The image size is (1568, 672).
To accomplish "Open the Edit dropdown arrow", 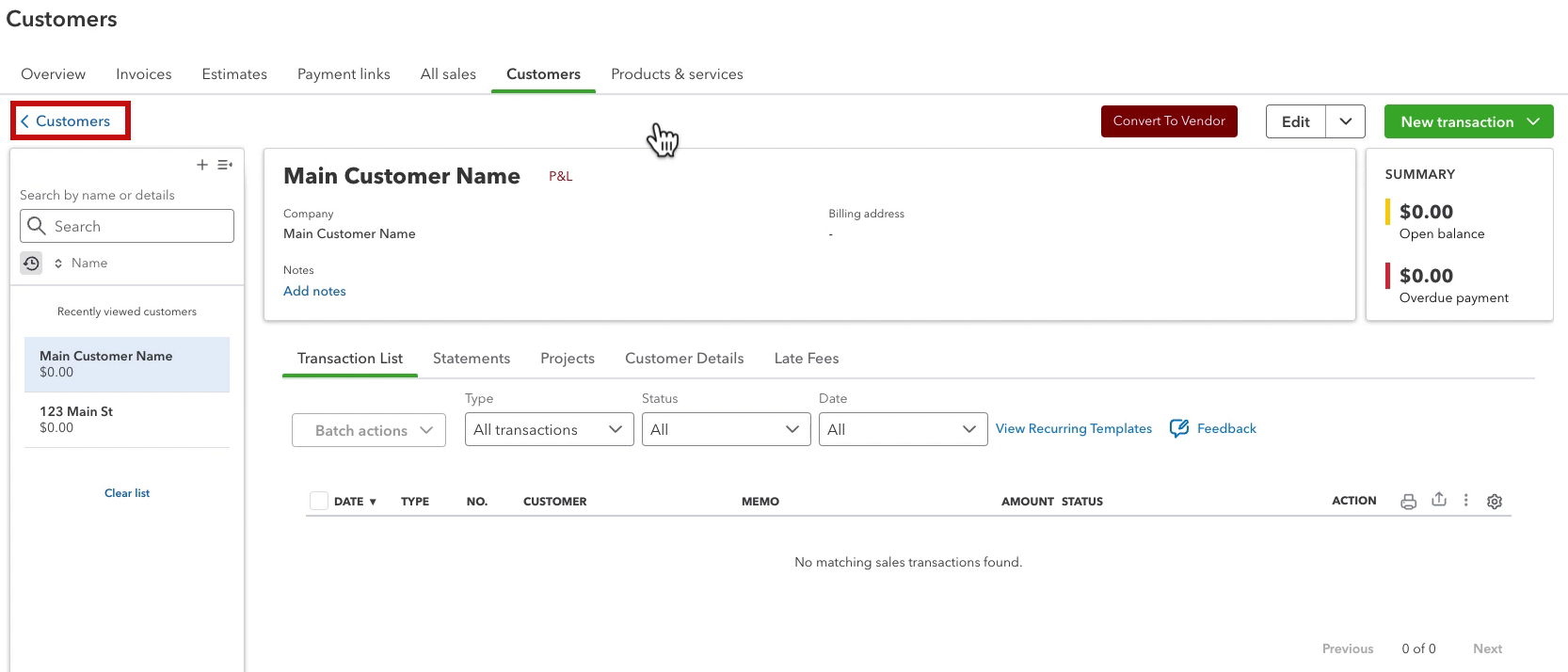I will pos(1346,121).
